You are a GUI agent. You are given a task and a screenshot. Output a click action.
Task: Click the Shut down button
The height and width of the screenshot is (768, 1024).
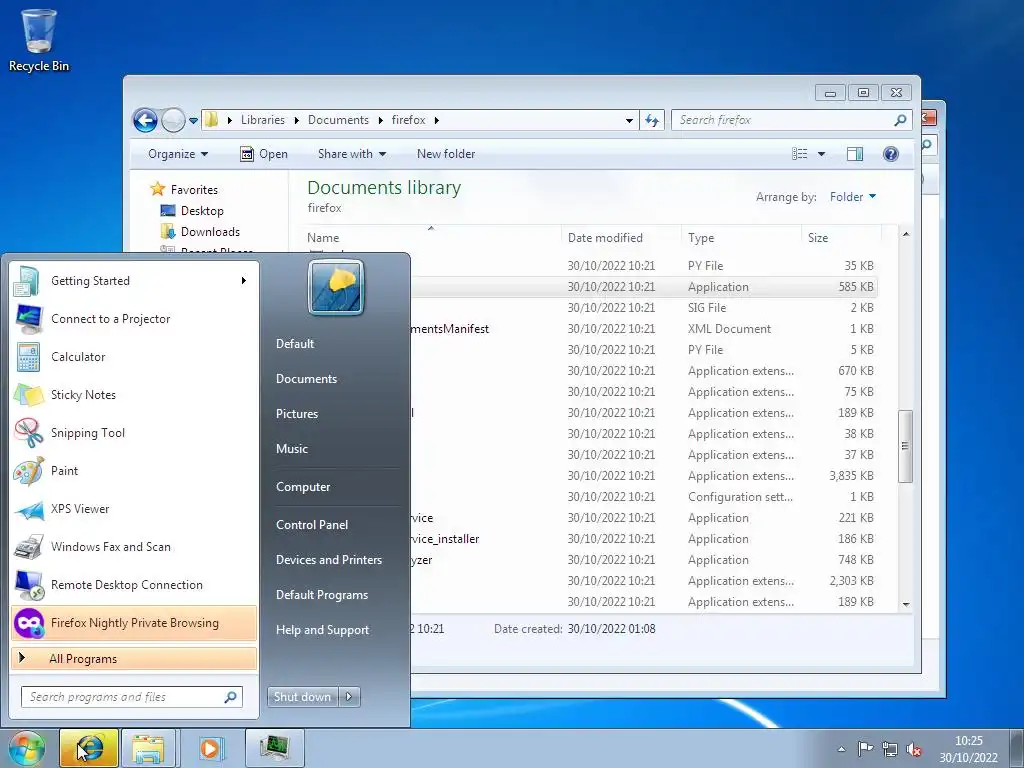click(x=302, y=697)
